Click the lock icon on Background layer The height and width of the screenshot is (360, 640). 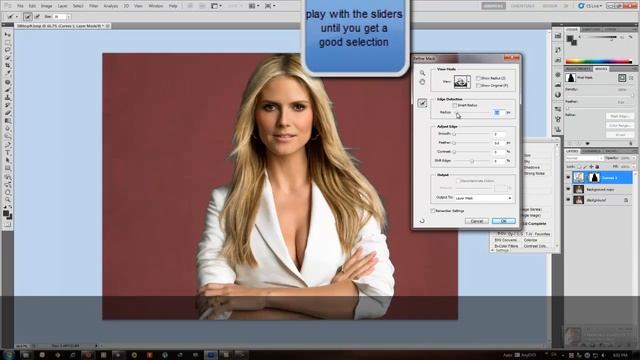626,200
